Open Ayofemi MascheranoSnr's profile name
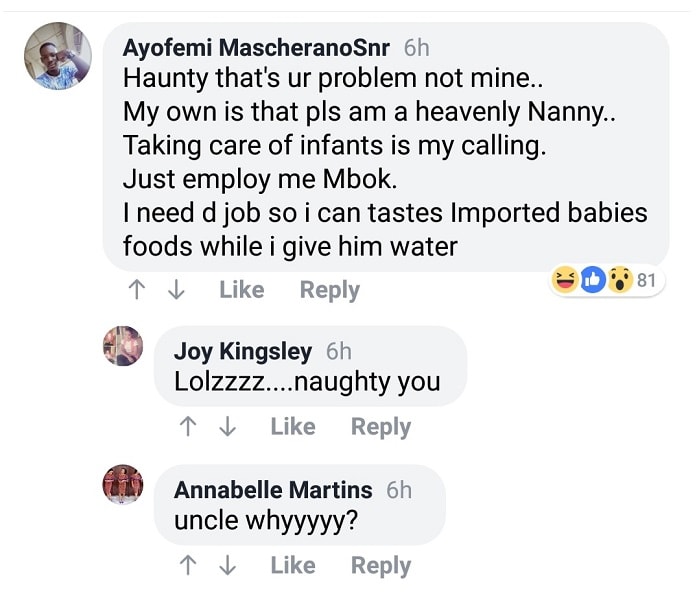The width and height of the screenshot is (697, 600). 257,48
